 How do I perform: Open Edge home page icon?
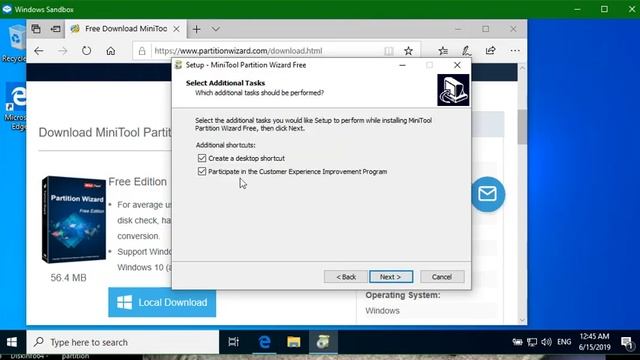pyautogui.click(x=111, y=51)
